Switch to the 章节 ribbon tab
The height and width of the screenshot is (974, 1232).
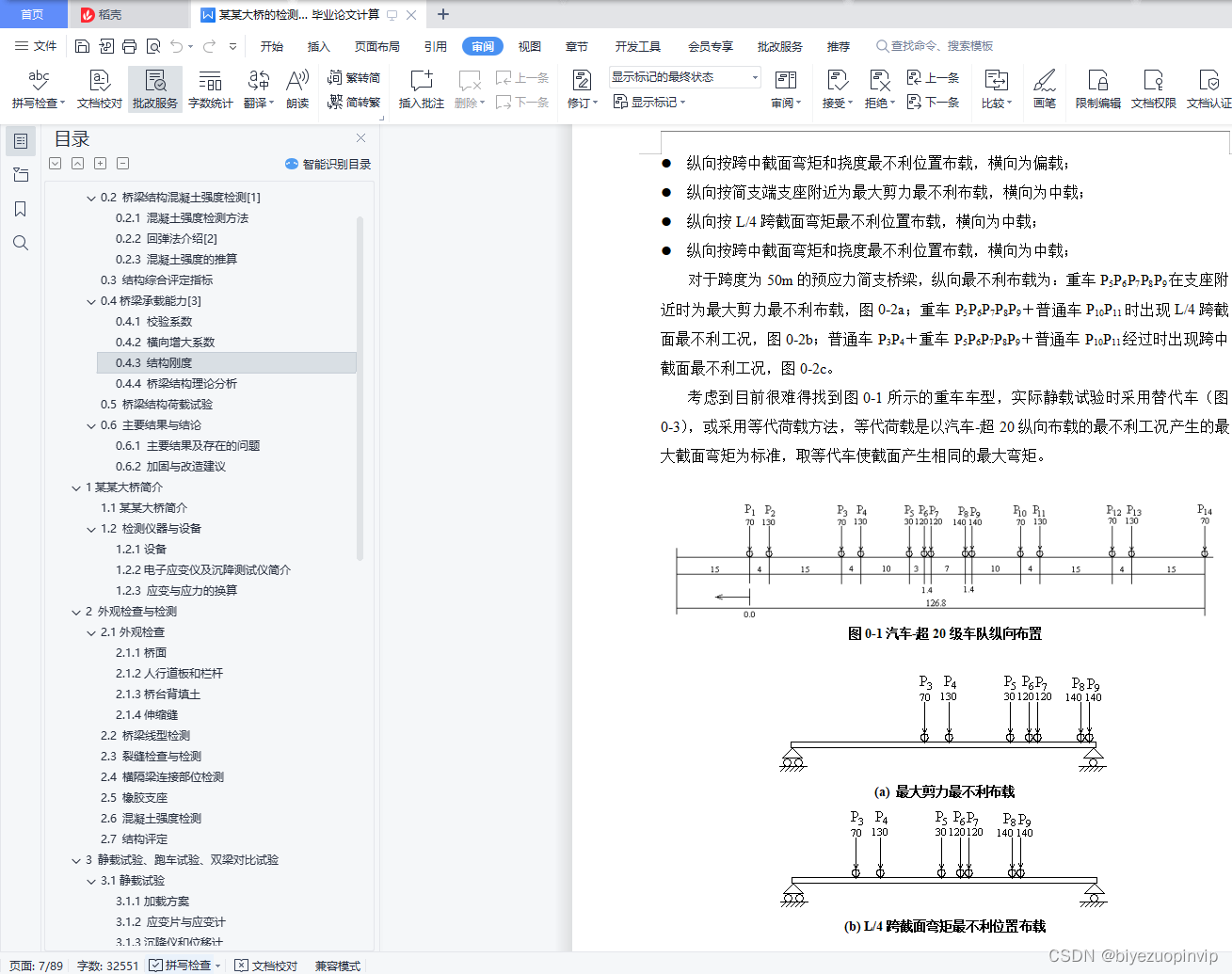(577, 46)
